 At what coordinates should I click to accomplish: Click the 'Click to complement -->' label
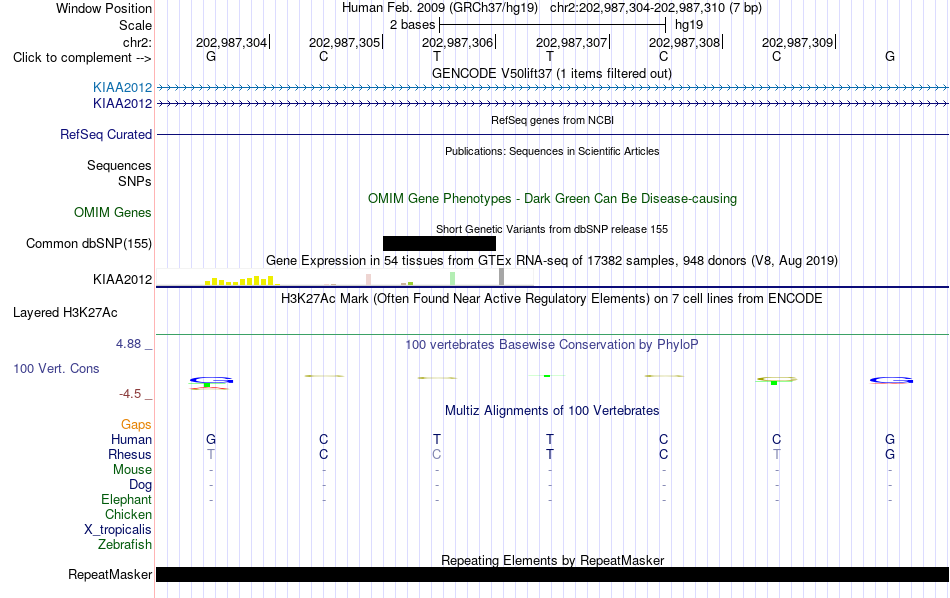tap(82, 58)
